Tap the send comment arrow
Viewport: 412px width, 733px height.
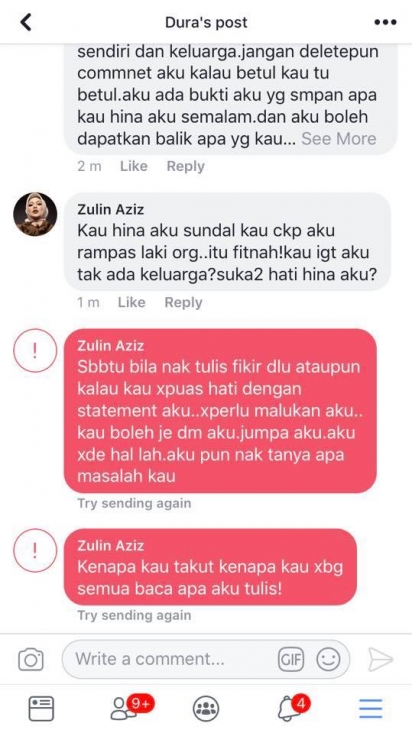click(x=380, y=660)
